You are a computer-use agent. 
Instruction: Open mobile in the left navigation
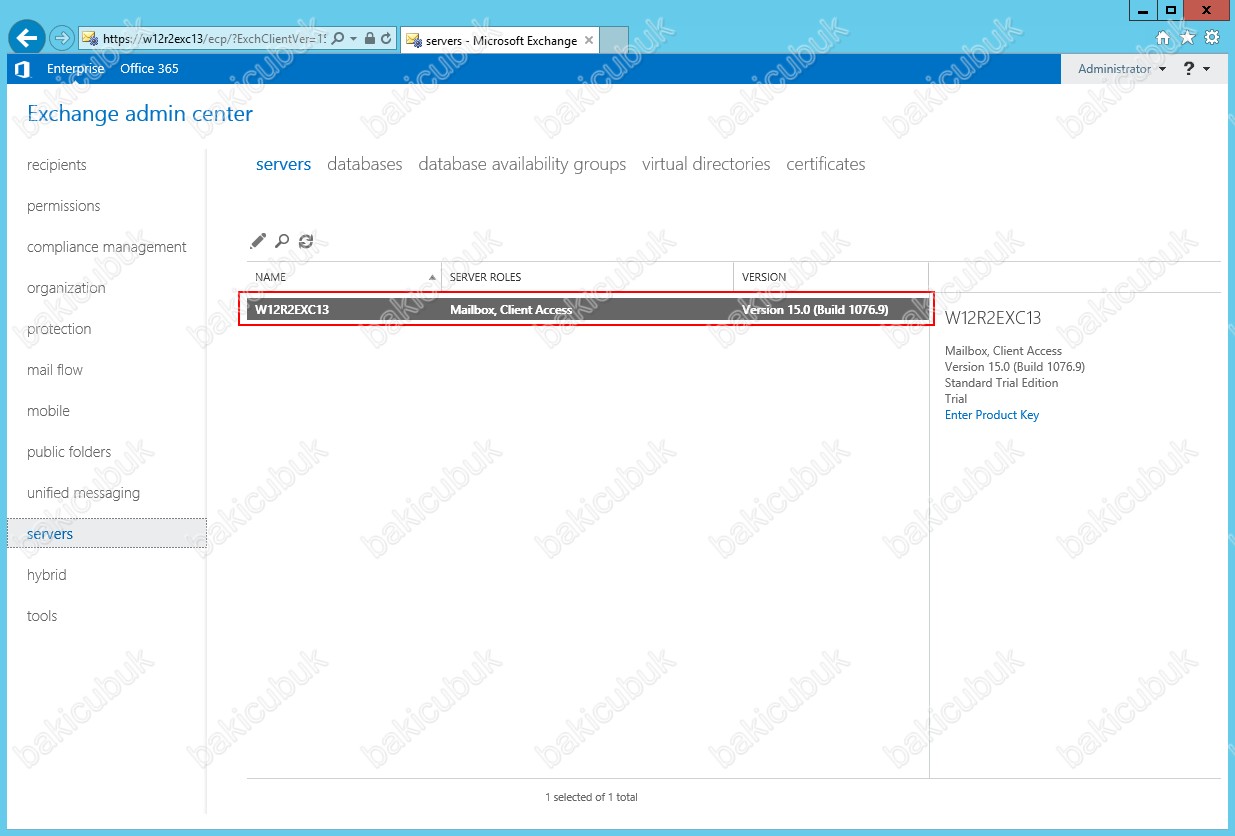48,411
